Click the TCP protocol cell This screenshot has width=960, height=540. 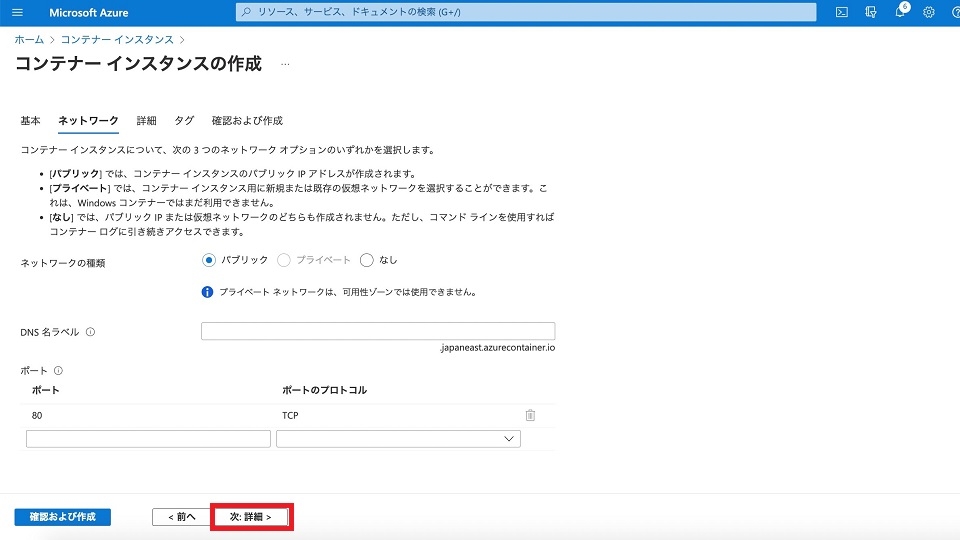tap(290, 415)
